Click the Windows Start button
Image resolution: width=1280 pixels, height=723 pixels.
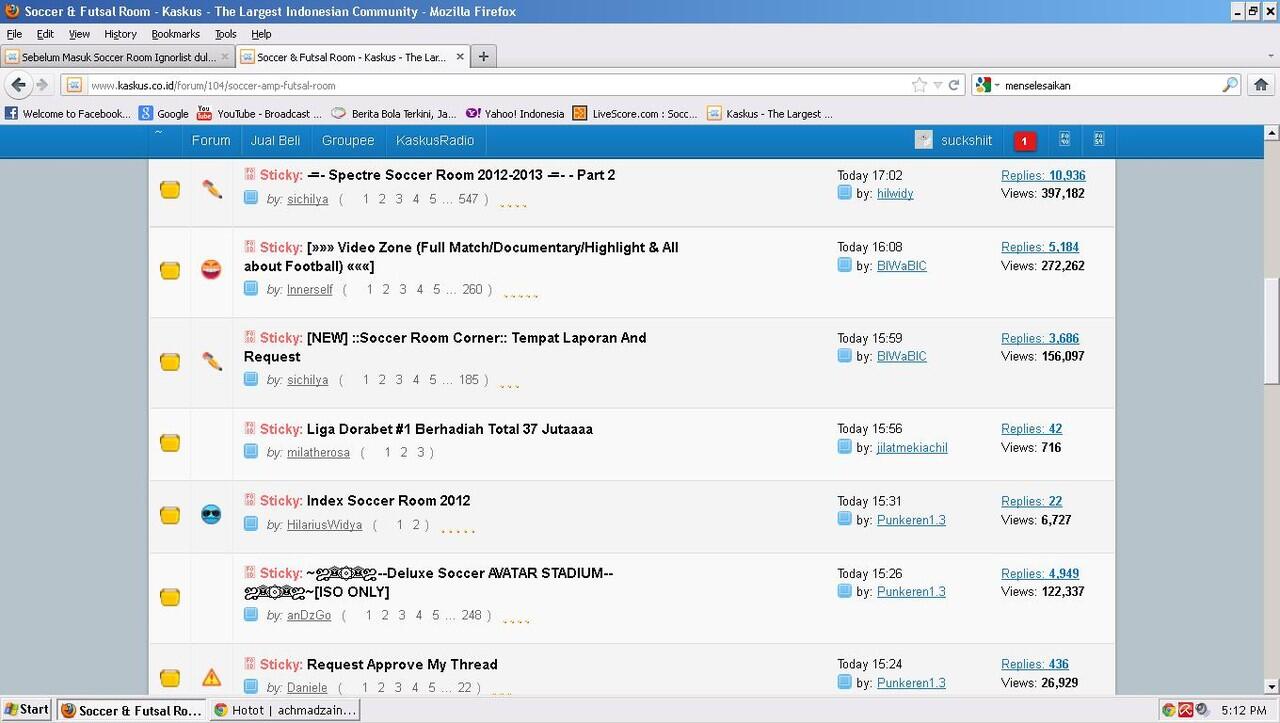27,710
